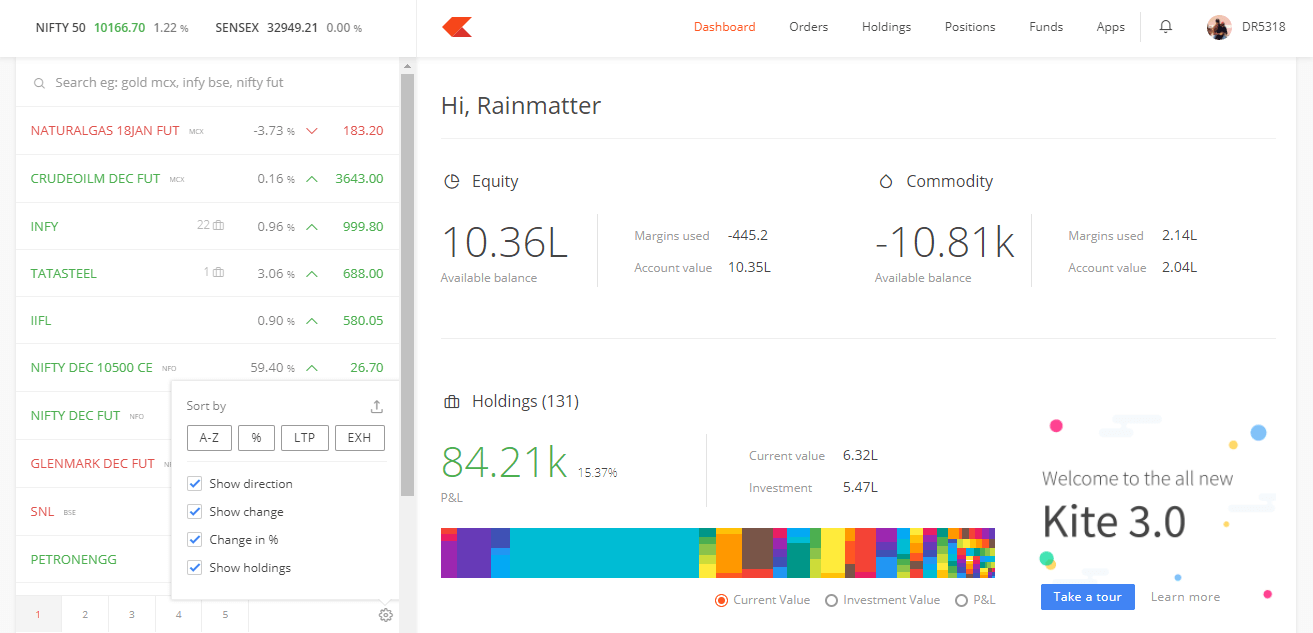Click the NIFTY 50 index ticker
Screen dimensions: 1313x633
point(112,28)
